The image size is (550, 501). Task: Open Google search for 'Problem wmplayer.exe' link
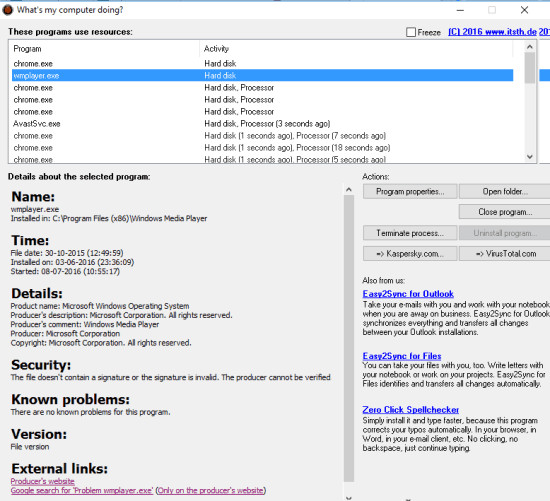pos(82,490)
